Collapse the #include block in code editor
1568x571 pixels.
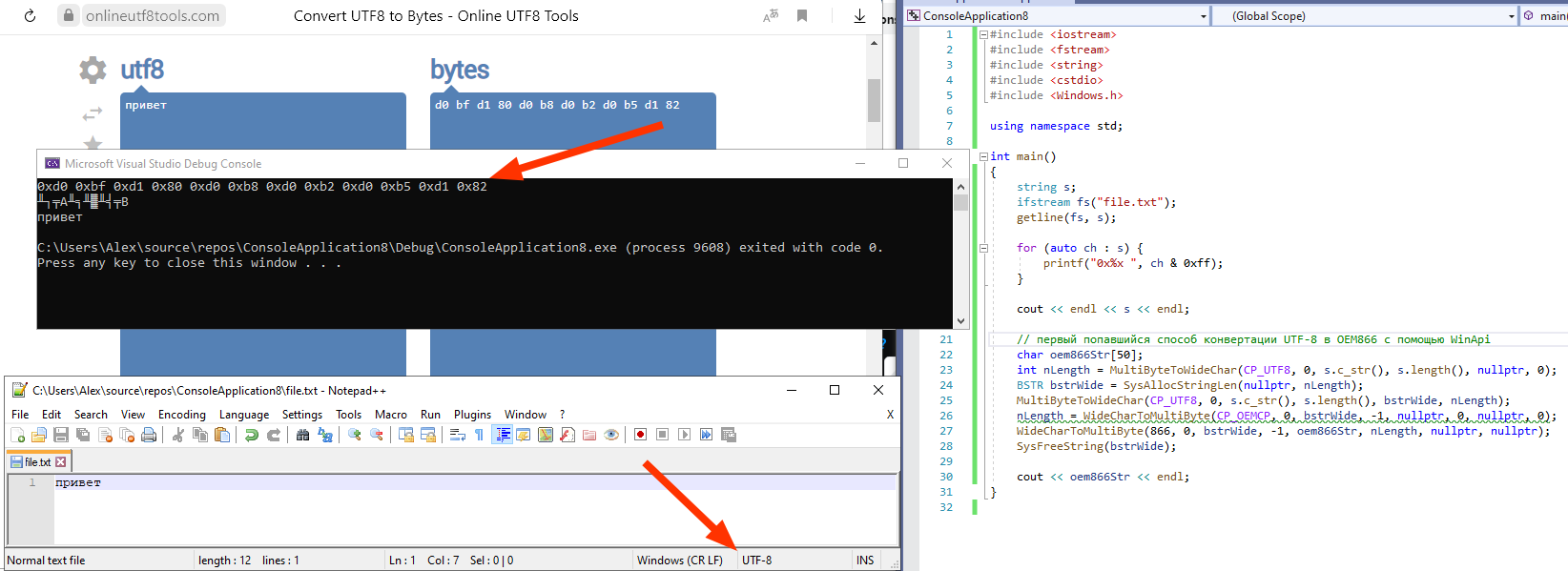983,34
